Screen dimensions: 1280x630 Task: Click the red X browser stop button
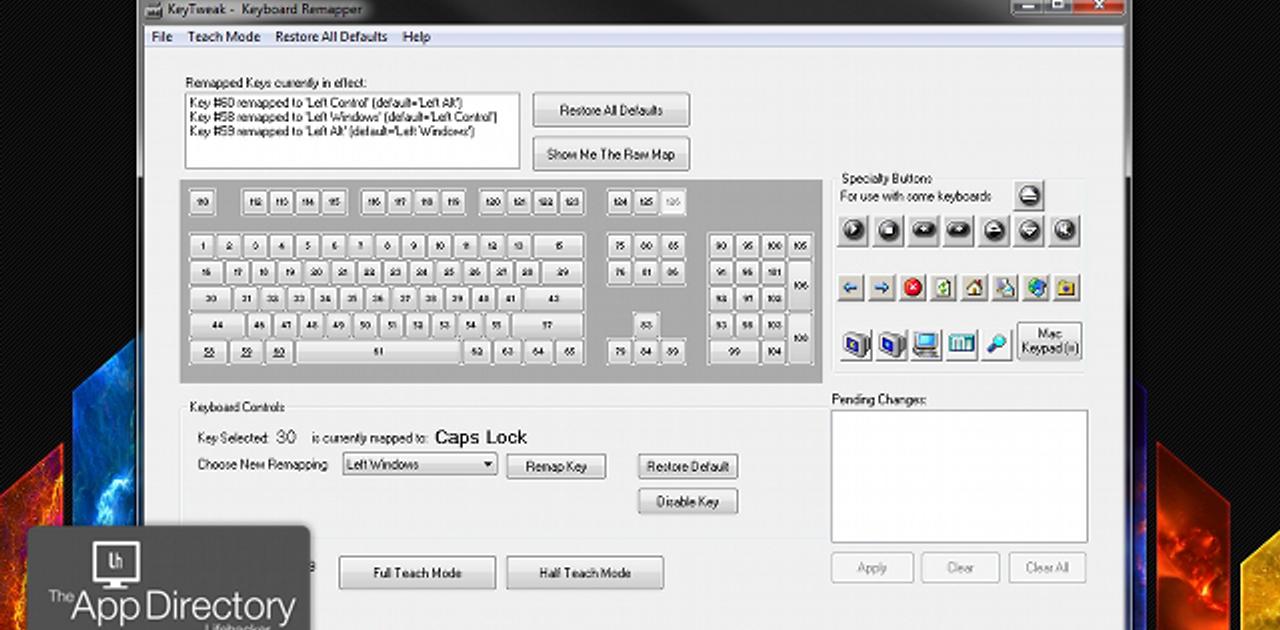click(912, 288)
